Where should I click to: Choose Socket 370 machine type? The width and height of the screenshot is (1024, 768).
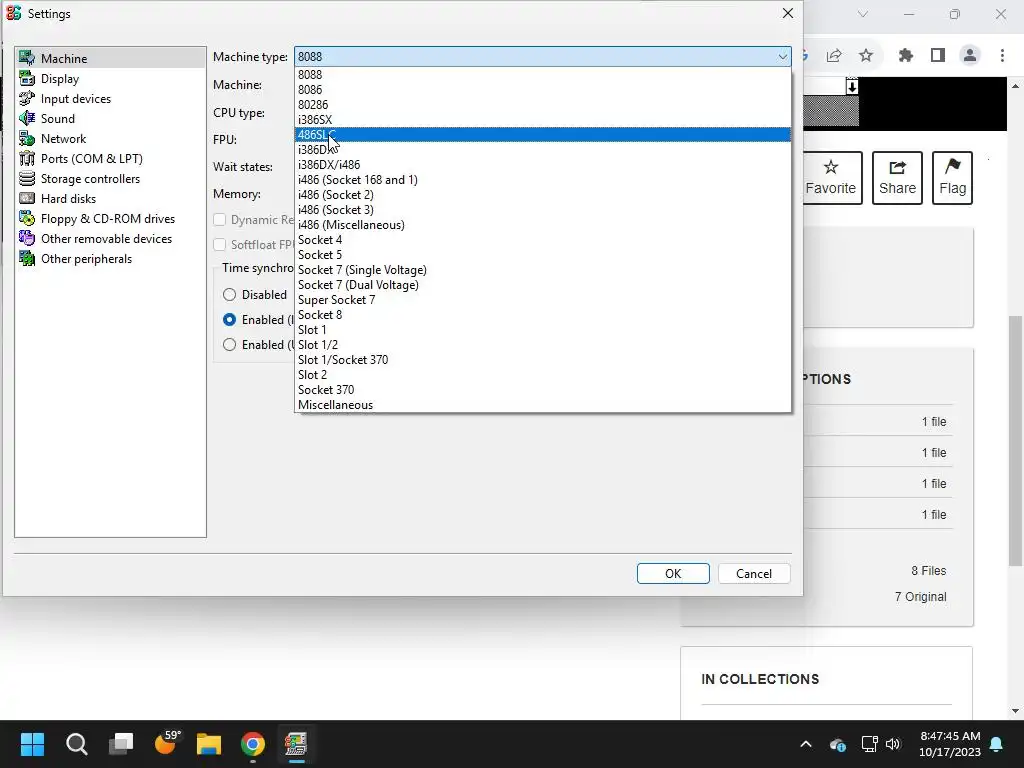(x=543, y=390)
